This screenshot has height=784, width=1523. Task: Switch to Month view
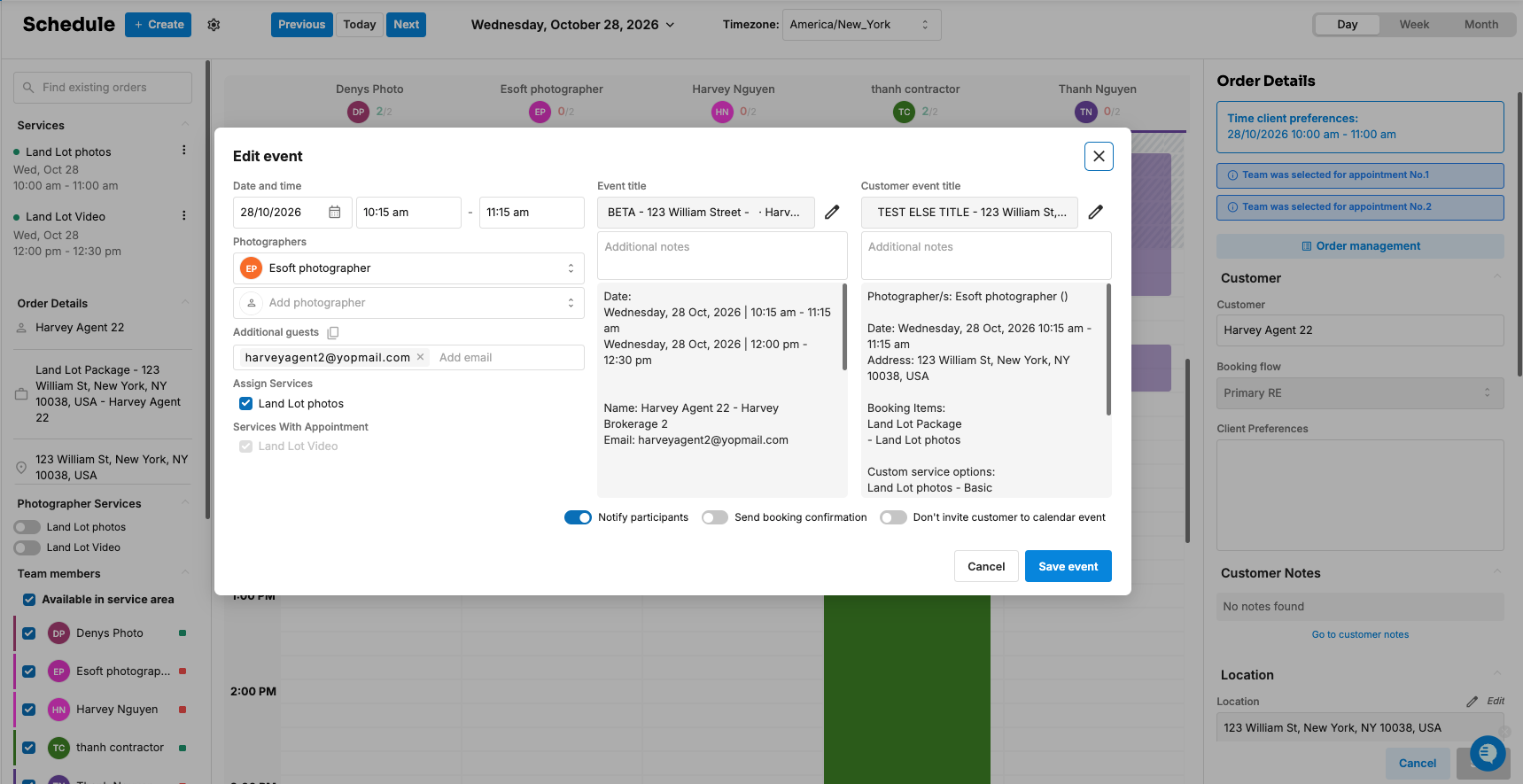click(x=1480, y=25)
